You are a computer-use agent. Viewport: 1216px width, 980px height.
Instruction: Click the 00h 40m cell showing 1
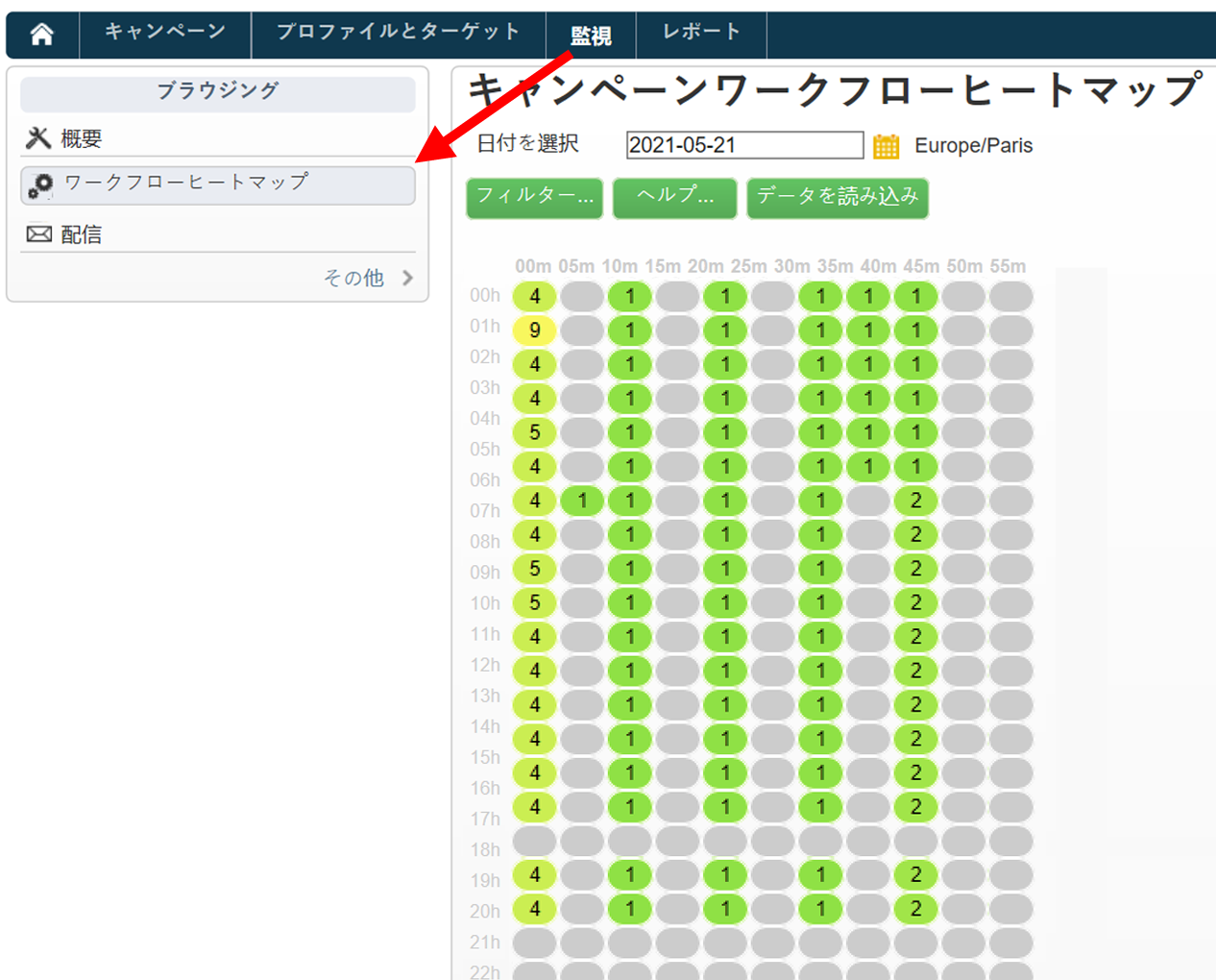(868, 296)
